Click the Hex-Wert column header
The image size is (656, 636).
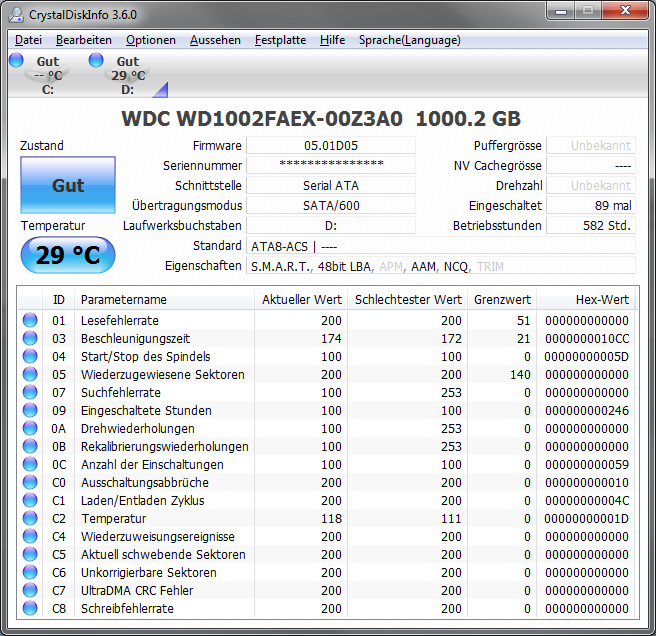click(586, 300)
